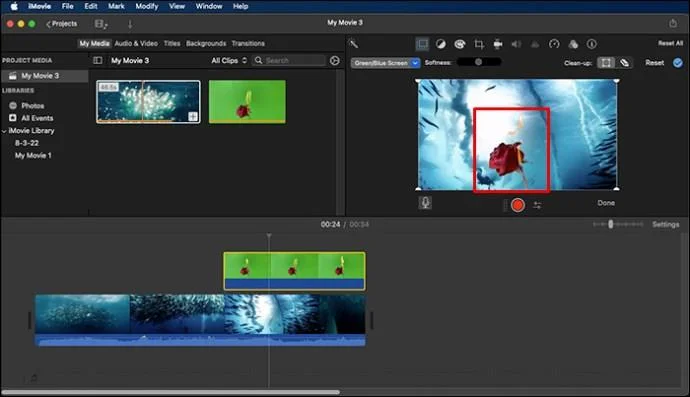Click the viewer preview image
This screenshot has width=690, height=397.
click(517, 135)
